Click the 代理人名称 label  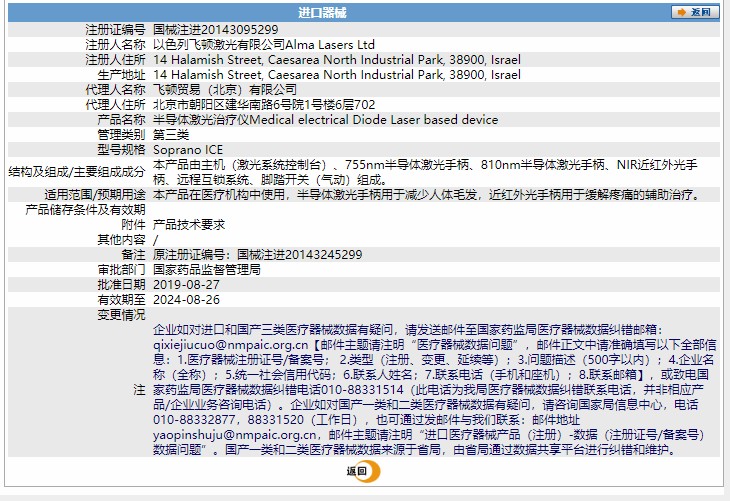(115, 89)
